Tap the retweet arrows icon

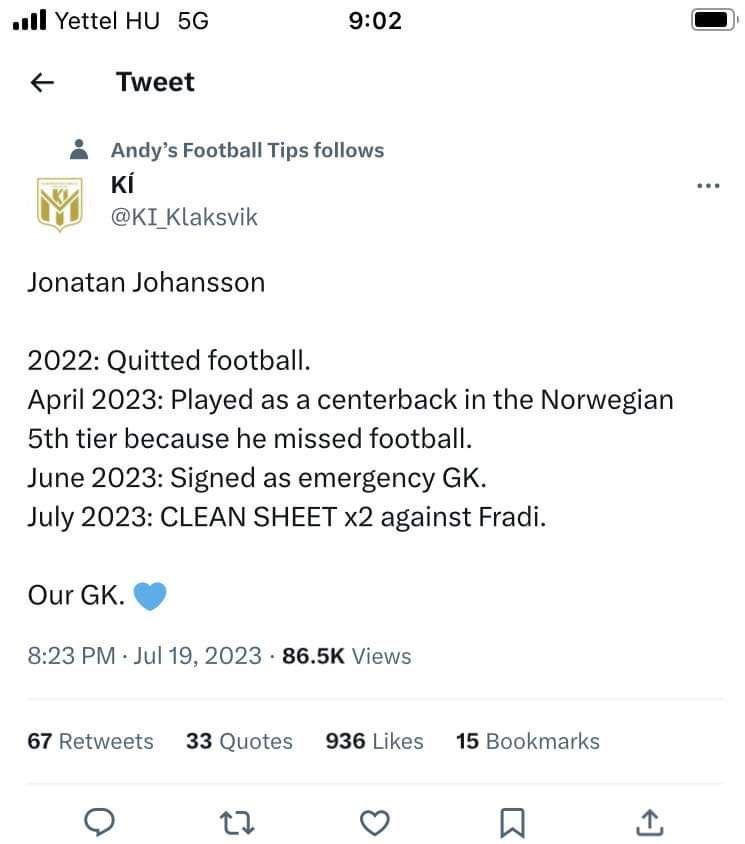tap(237, 822)
